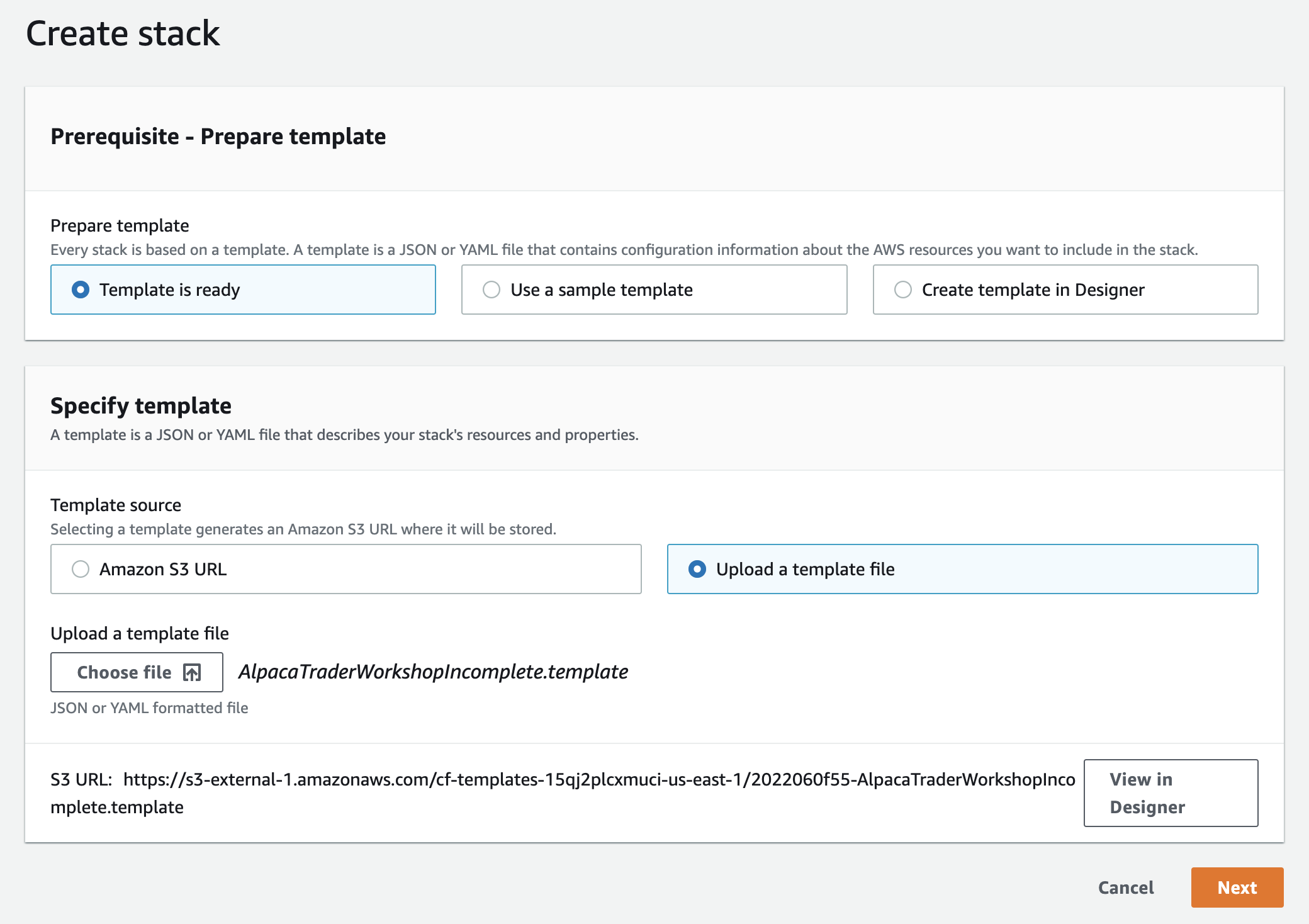Click the Specify template section heading
This screenshot has width=1309, height=924.
coord(141,406)
